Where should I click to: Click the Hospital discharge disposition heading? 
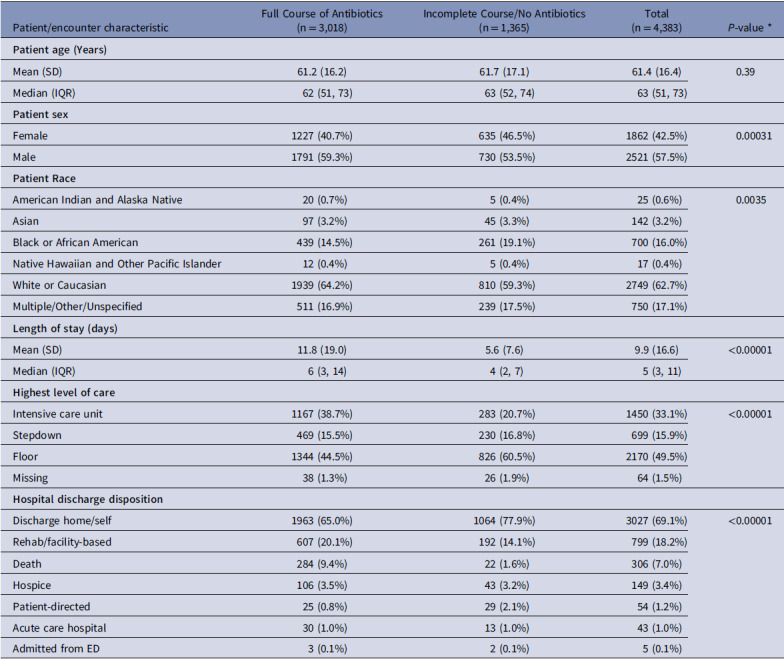(88, 499)
